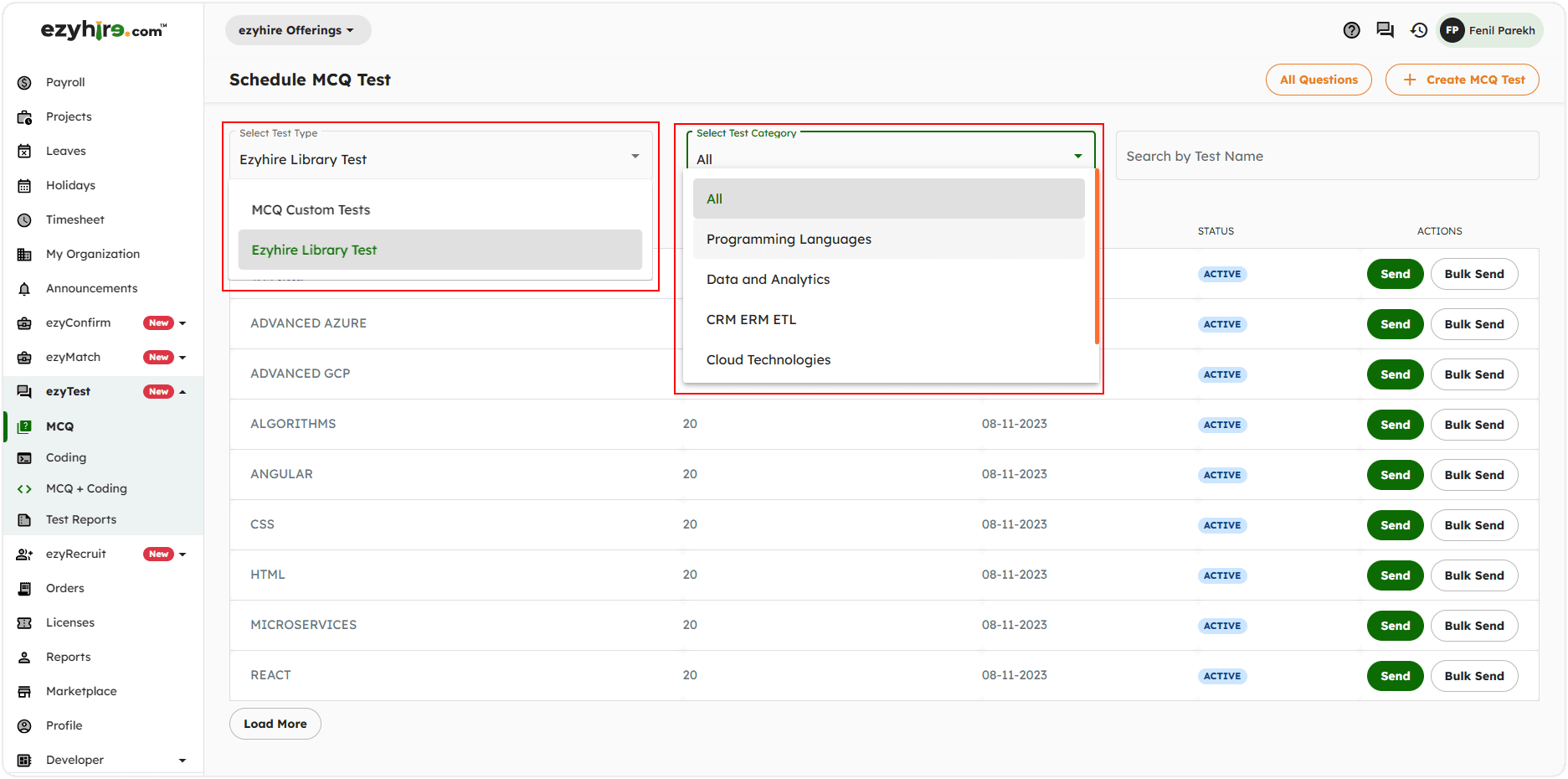The image size is (1568, 779).
Task: Click the MCQ quiz icon
Action: (x=24, y=426)
